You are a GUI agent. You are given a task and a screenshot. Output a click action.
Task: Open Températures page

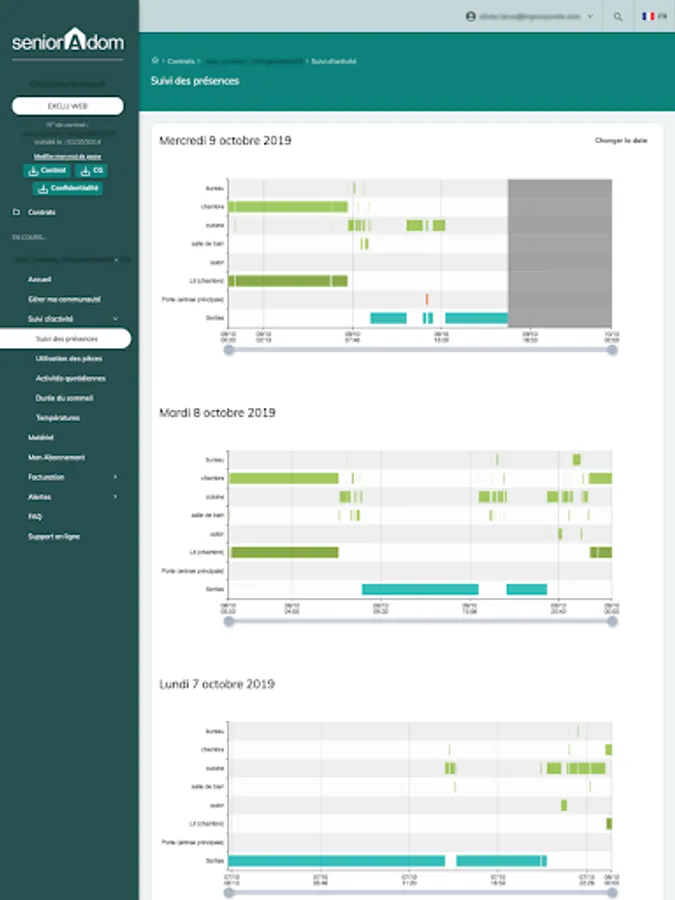click(57, 417)
